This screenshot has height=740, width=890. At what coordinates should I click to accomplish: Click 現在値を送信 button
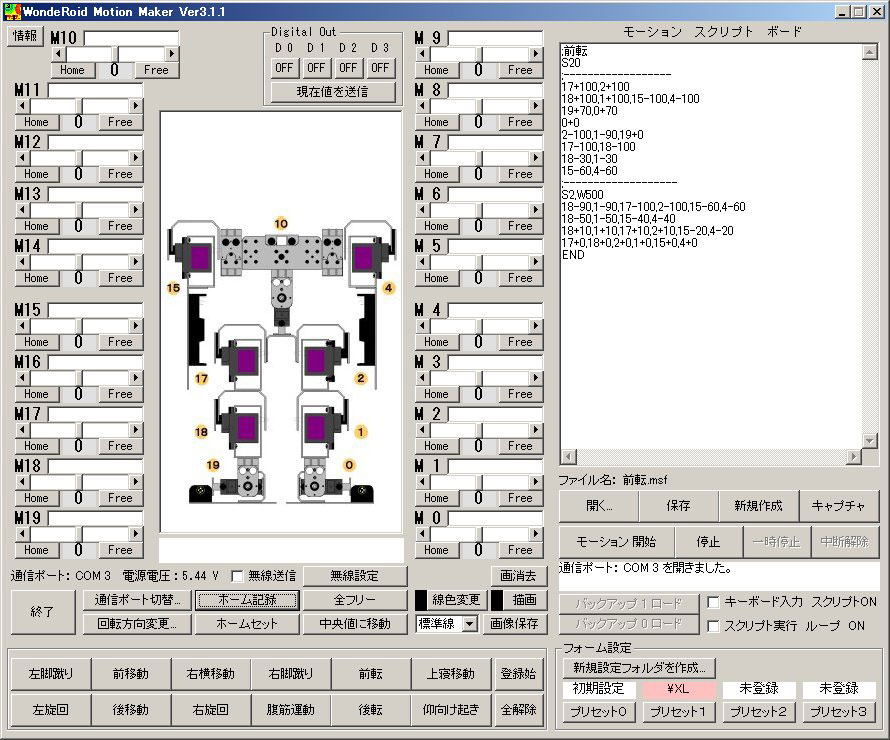[333, 92]
